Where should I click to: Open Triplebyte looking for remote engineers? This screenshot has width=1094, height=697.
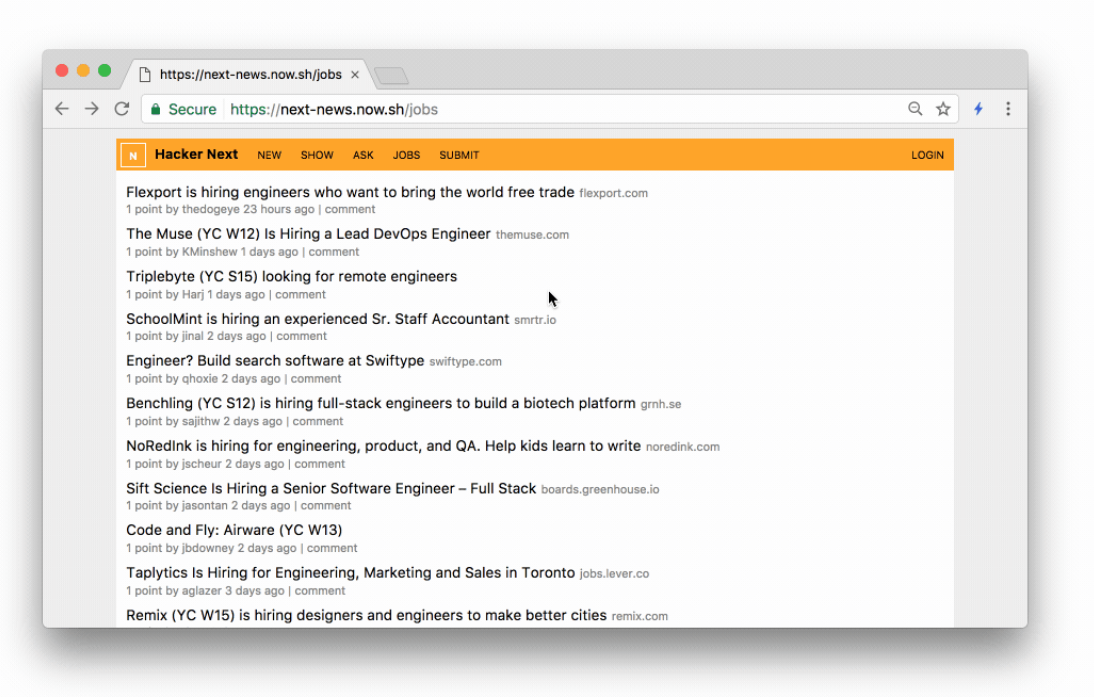(292, 276)
